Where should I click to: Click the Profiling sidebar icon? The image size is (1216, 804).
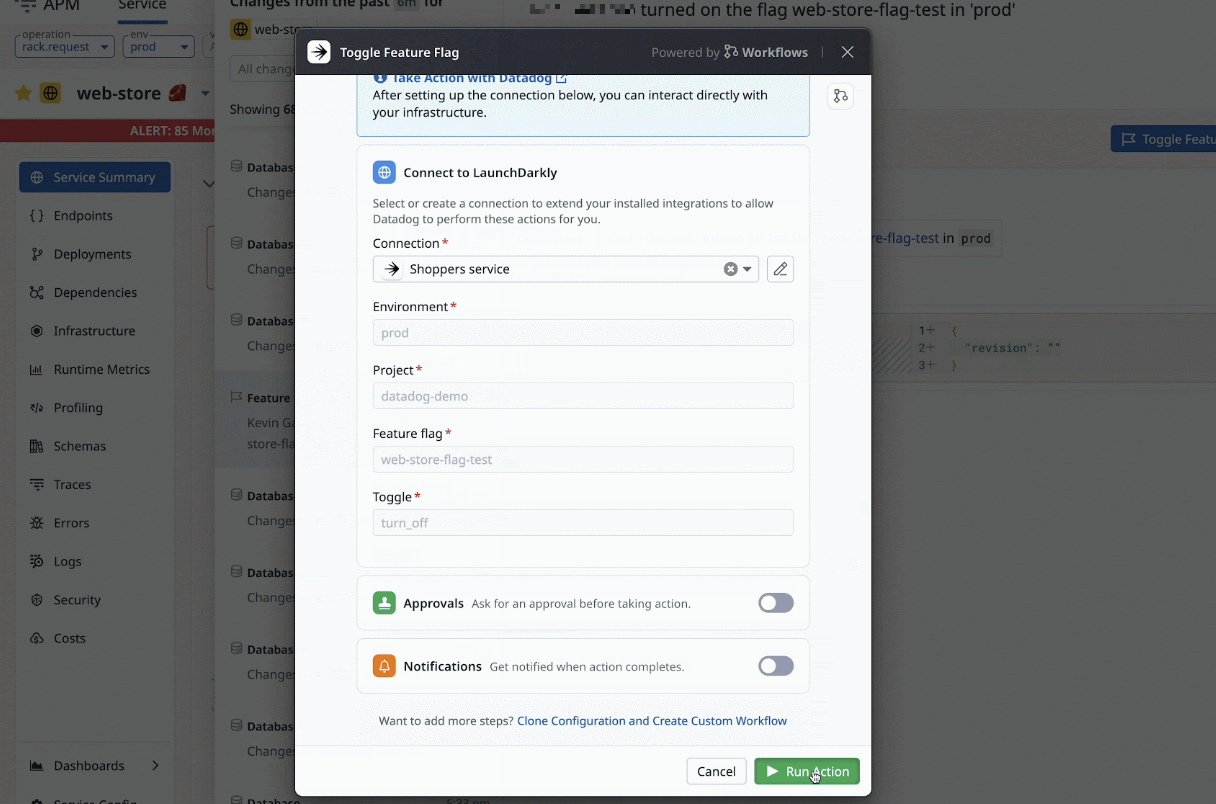coord(37,408)
